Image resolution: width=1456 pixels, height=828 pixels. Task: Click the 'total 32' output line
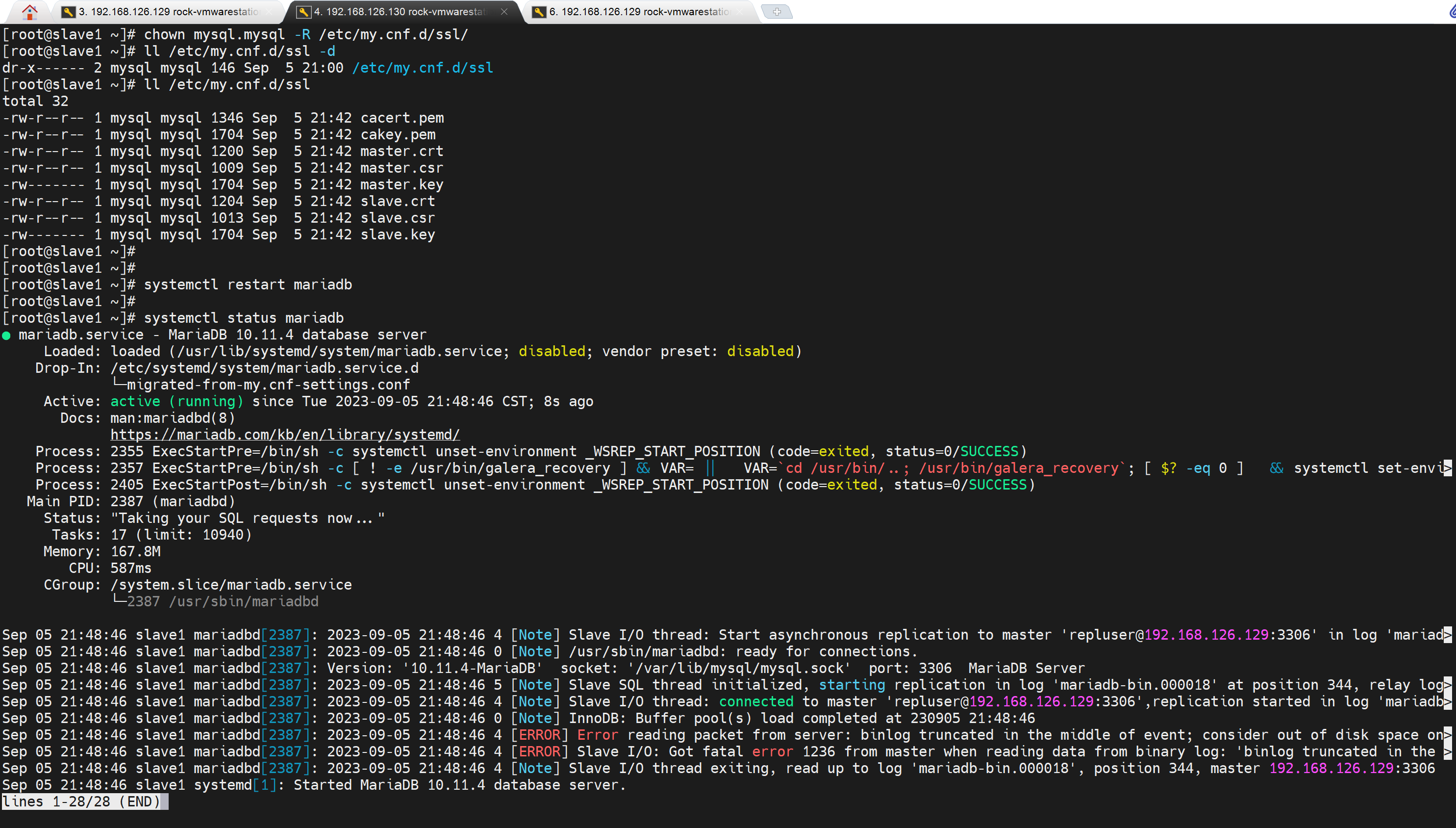[35, 101]
